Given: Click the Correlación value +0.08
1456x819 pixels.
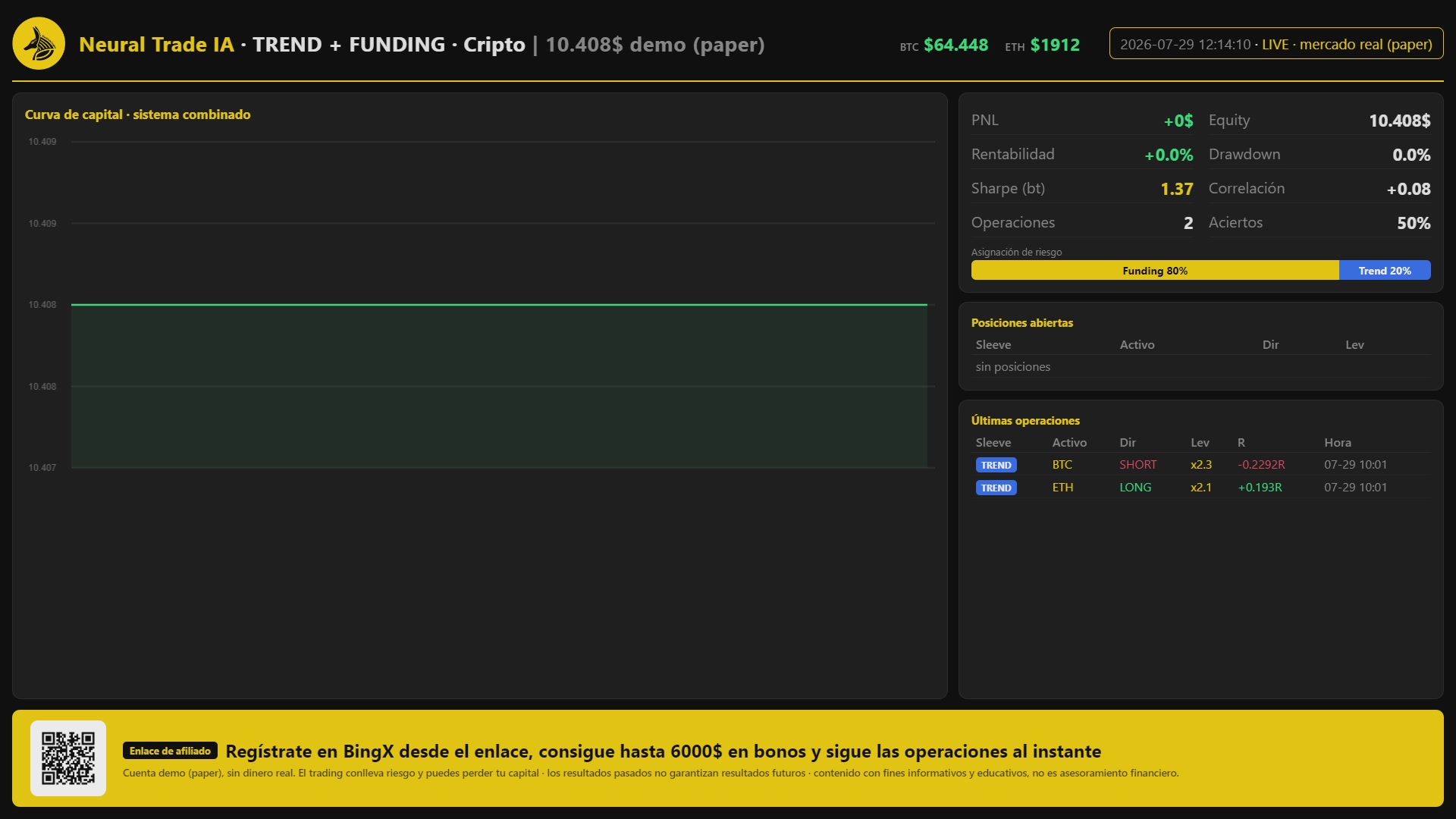Looking at the screenshot, I should pos(1408,189).
